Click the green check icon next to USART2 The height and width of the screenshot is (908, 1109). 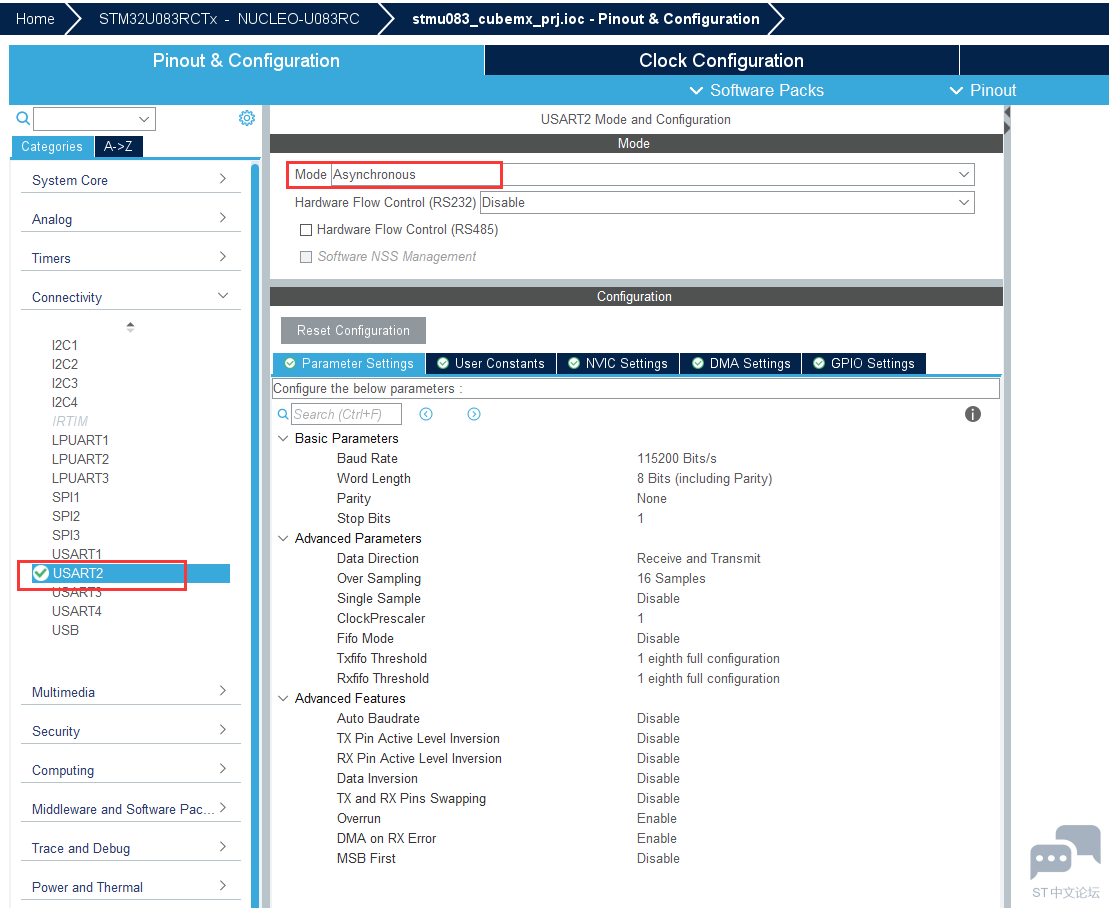point(41,573)
